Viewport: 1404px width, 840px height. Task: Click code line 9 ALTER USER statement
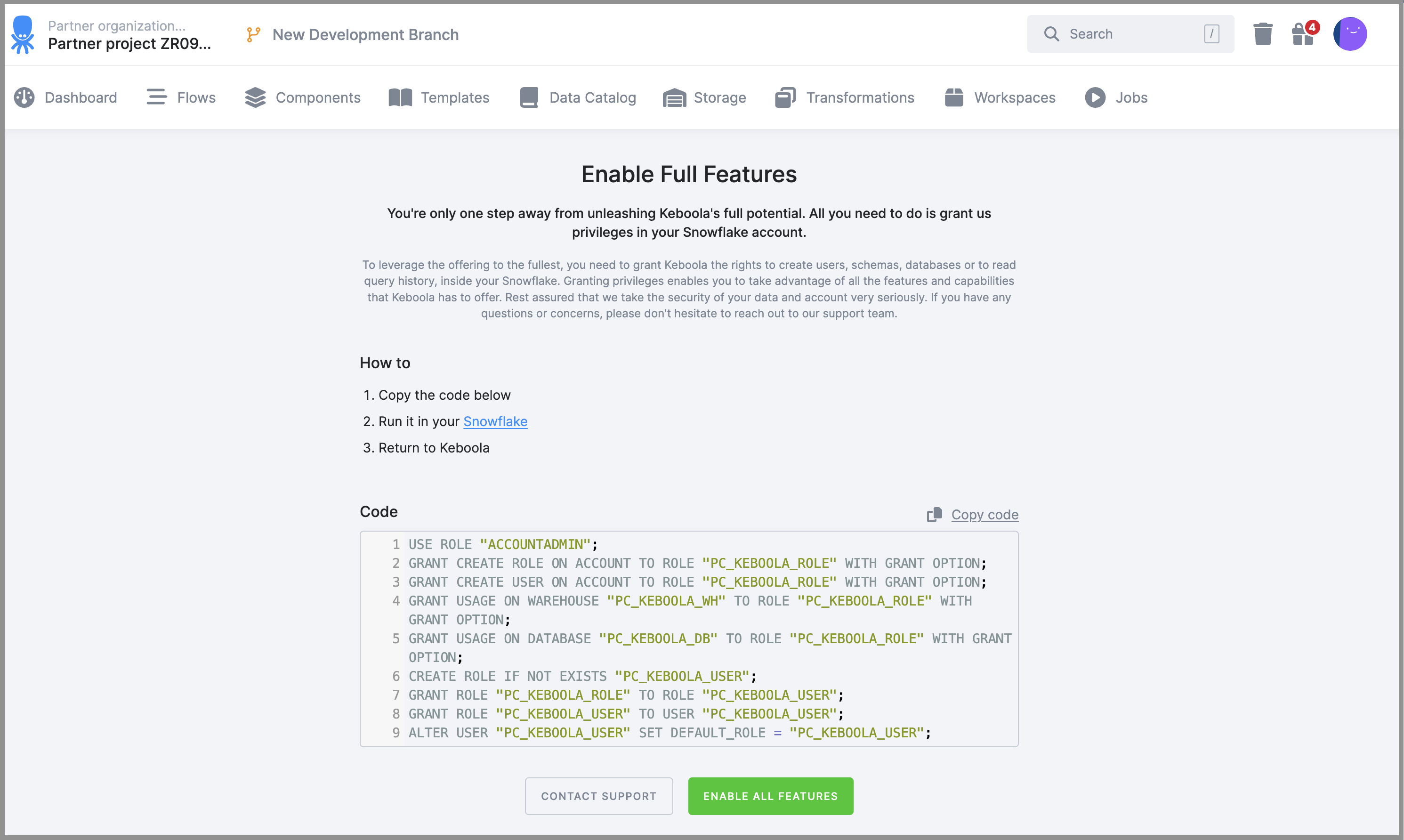[x=670, y=733]
